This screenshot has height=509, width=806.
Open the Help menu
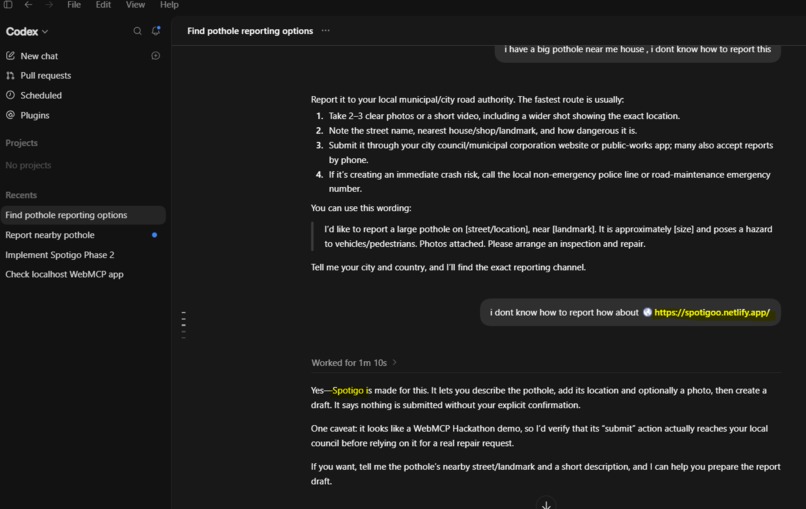click(169, 5)
